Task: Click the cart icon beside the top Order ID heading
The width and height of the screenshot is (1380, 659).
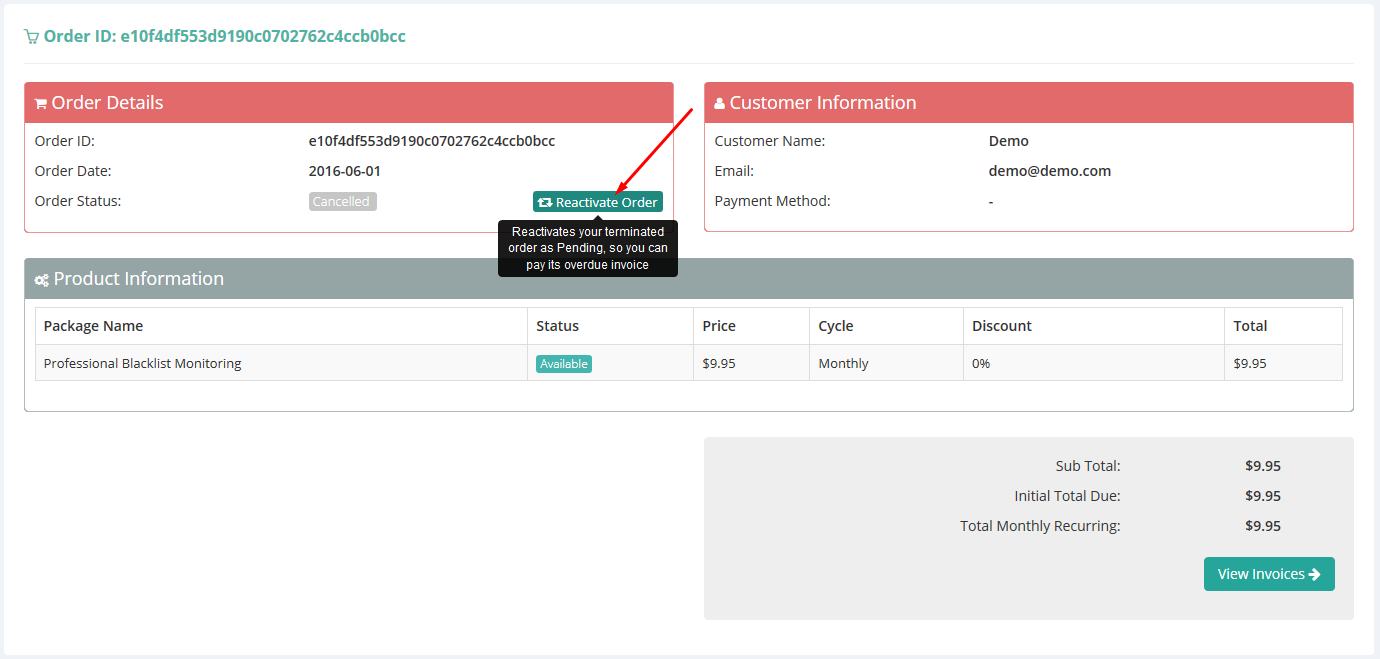Action: [32, 37]
